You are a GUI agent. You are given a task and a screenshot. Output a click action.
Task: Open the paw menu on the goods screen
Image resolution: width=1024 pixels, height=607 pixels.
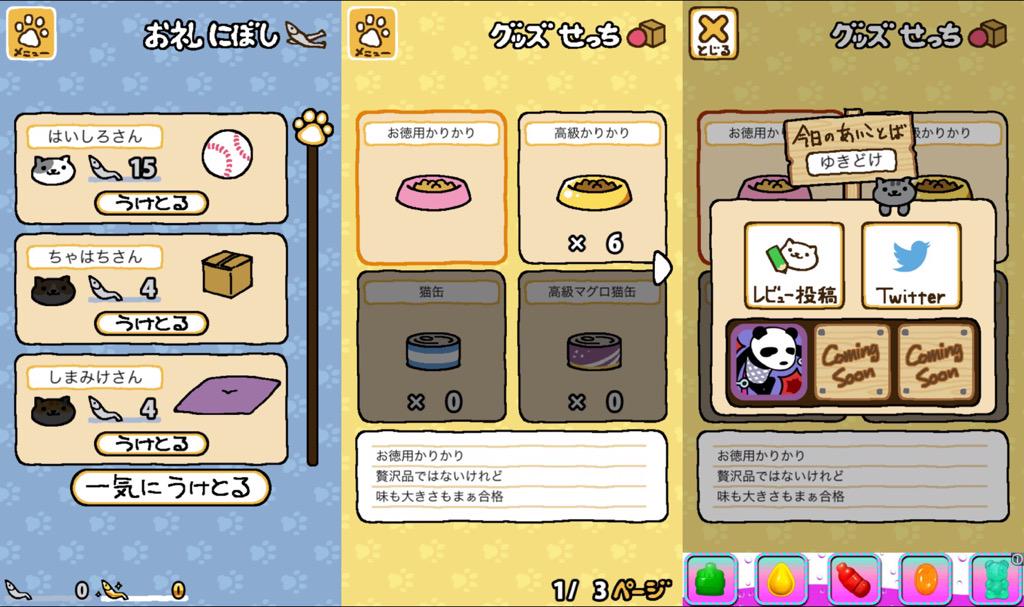point(372,33)
